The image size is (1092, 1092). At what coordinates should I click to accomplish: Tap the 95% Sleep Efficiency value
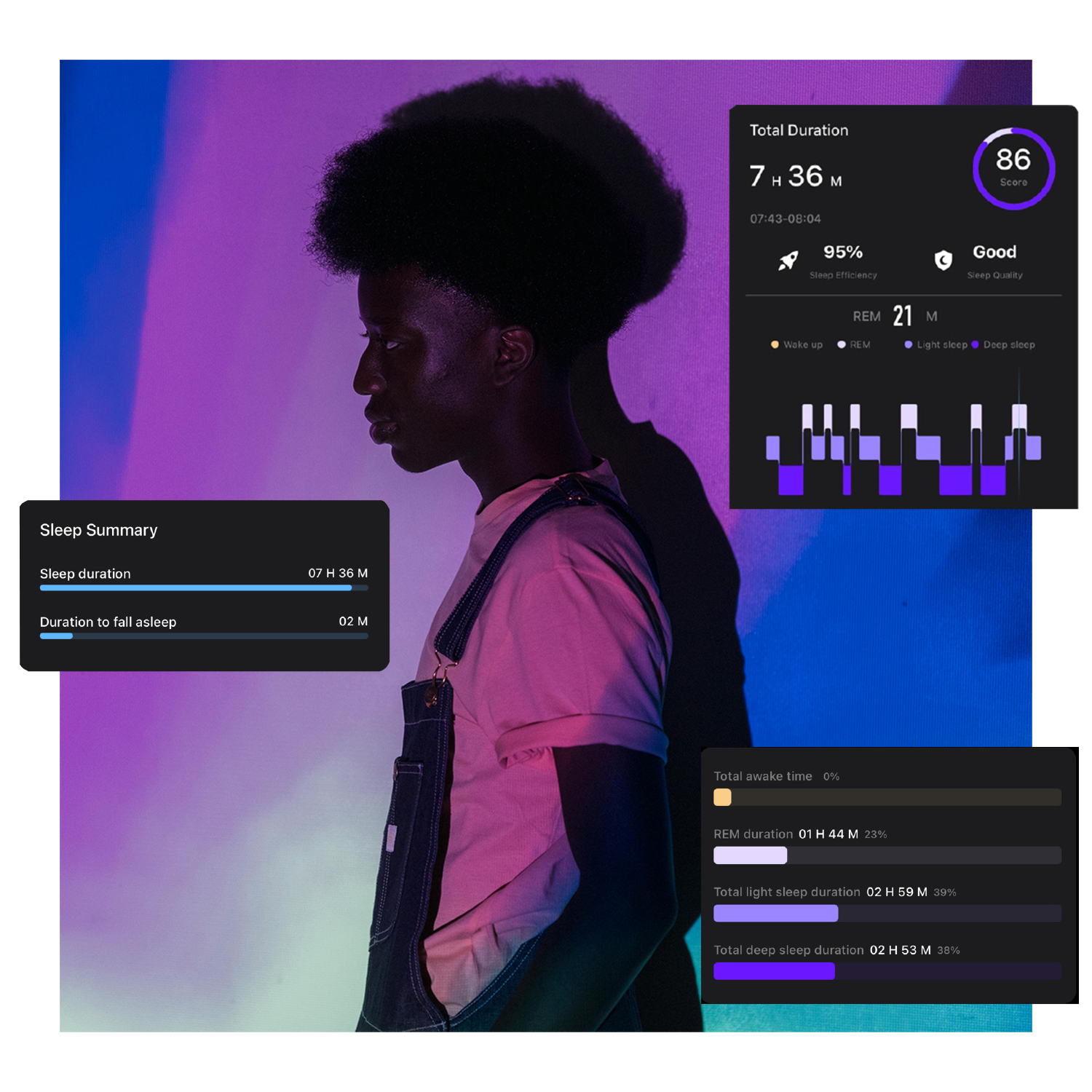click(x=843, y=252)
